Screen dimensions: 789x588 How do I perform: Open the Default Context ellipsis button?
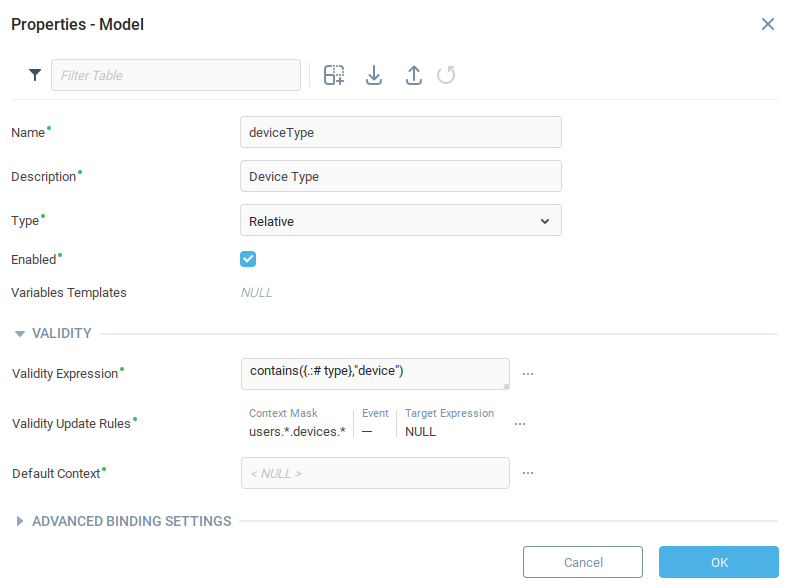coord(528,473)
